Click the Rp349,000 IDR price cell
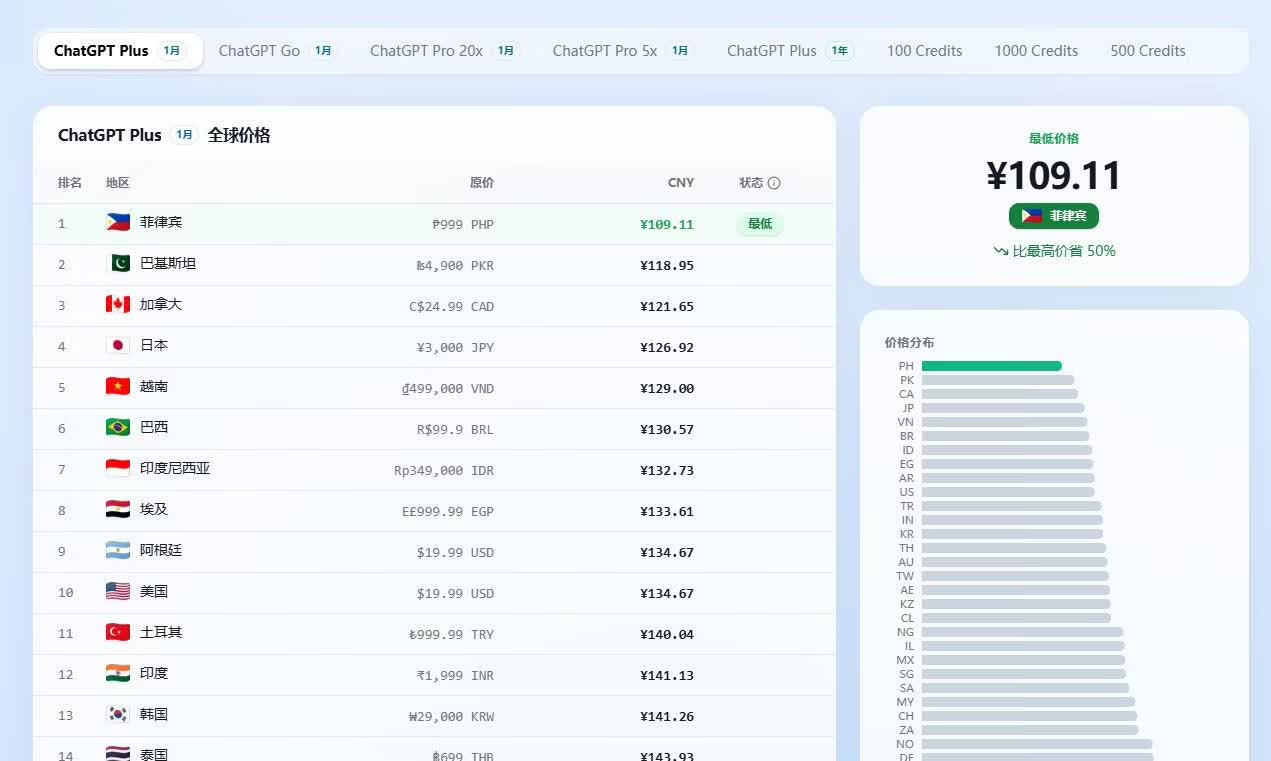This screenshot has width=1271, height=761. pos(444,470)
